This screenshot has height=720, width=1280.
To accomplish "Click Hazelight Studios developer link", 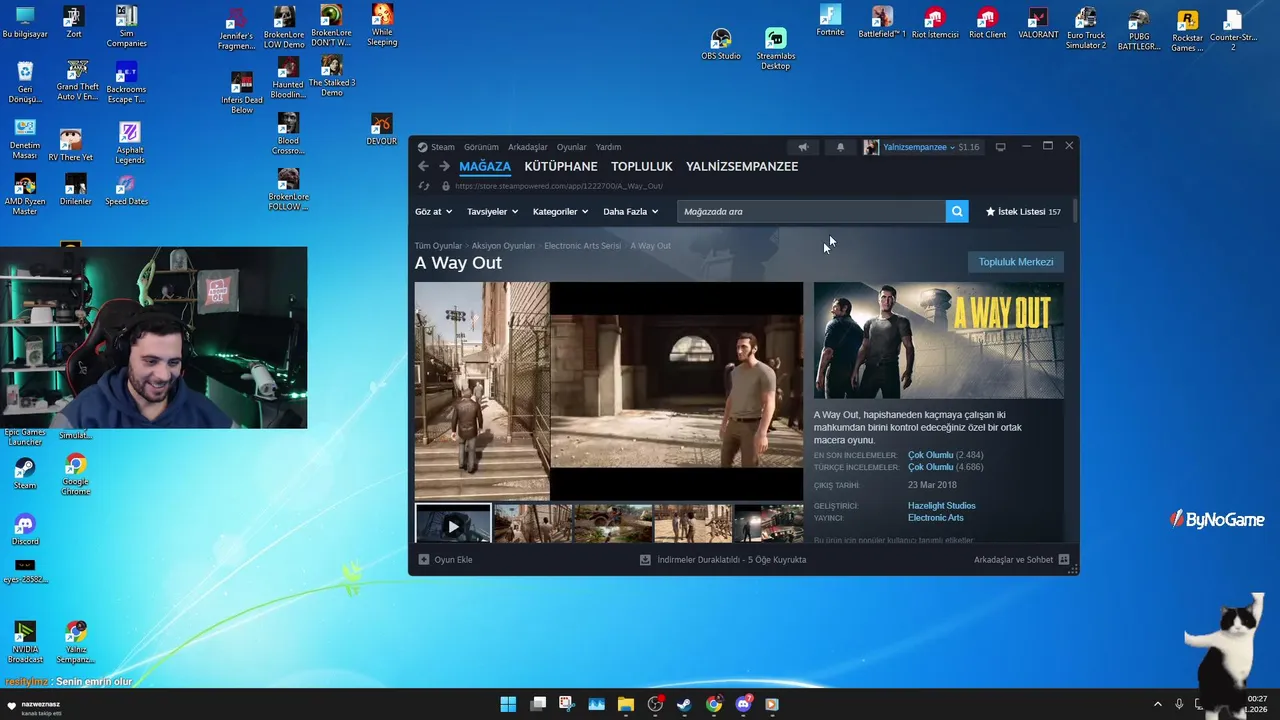I will point(941,506).
